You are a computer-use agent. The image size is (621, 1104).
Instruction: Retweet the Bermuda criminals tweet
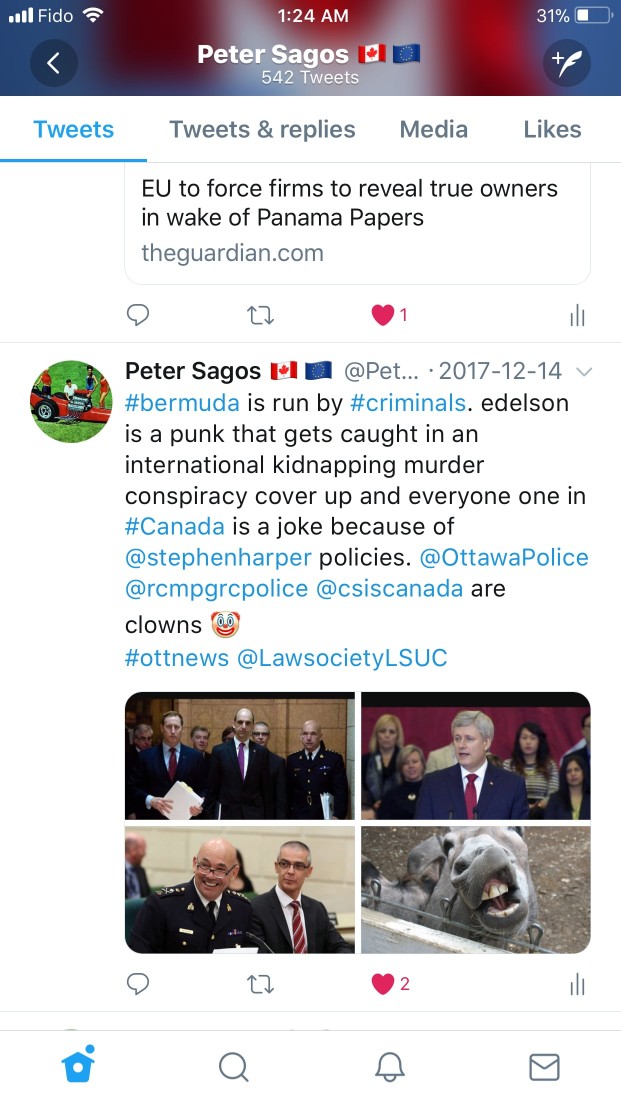[261, 984]
